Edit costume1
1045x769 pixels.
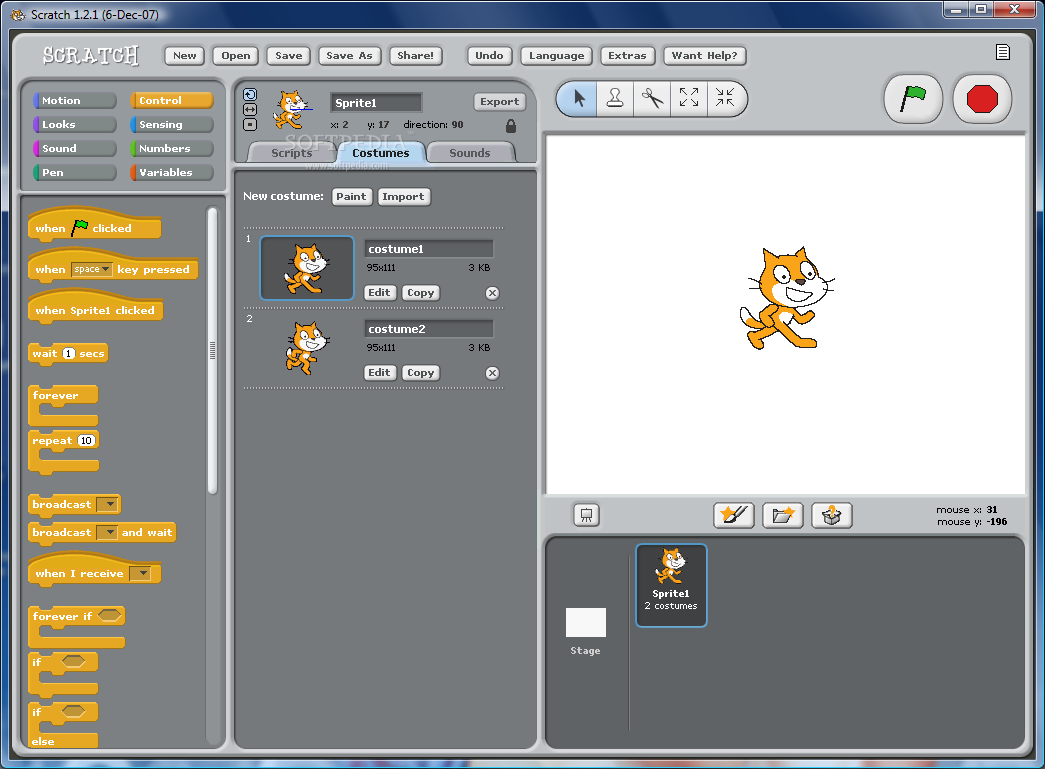point(379,293)
